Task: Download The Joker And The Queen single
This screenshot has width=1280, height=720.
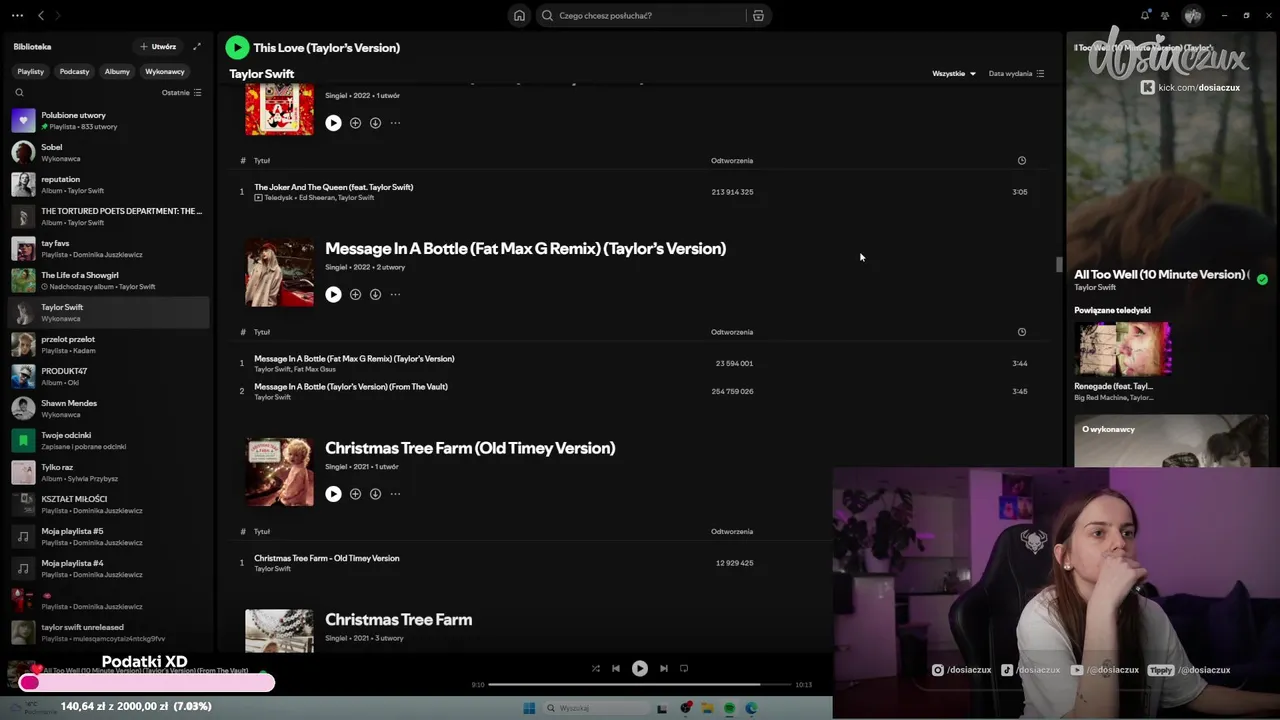Action: 375,123
